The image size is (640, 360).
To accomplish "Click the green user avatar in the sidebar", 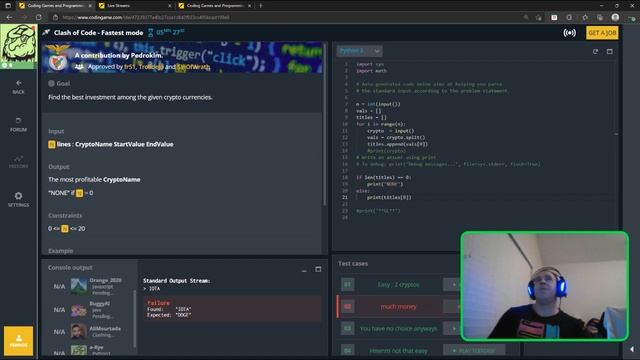I will (18, 46).
